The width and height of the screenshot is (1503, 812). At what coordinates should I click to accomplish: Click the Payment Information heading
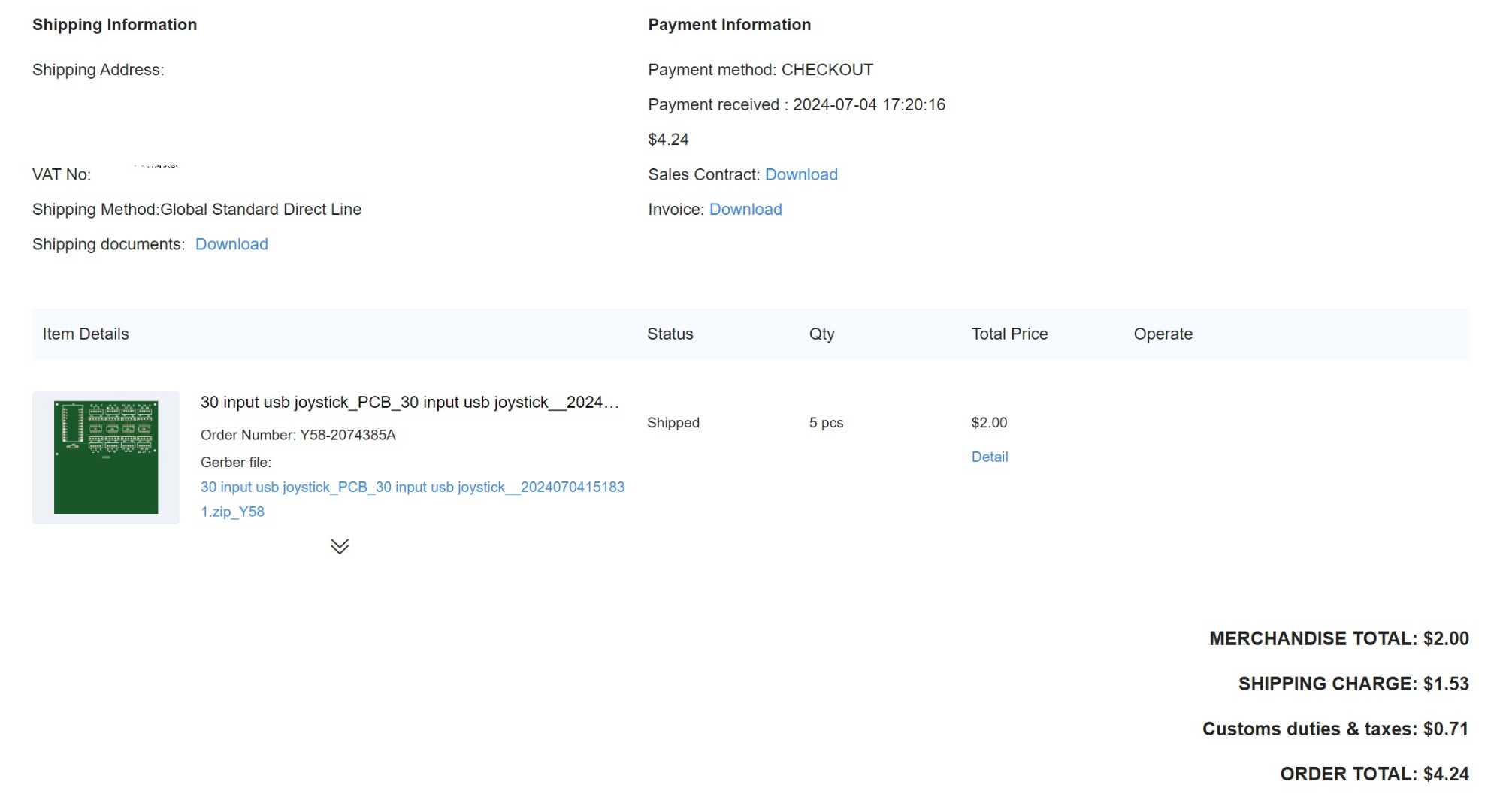point(729,25)
